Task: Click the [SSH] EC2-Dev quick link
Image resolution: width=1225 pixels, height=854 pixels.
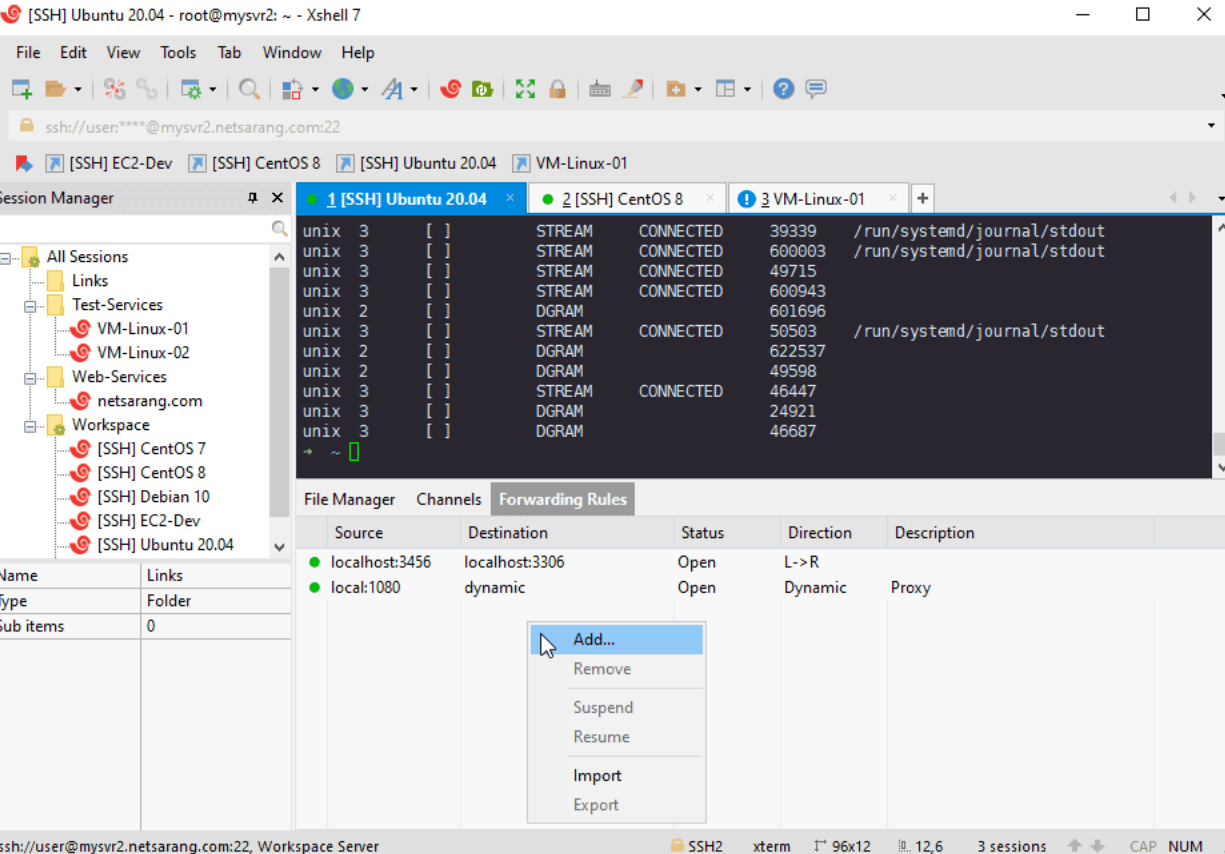Action: click(x=120, y=163)
